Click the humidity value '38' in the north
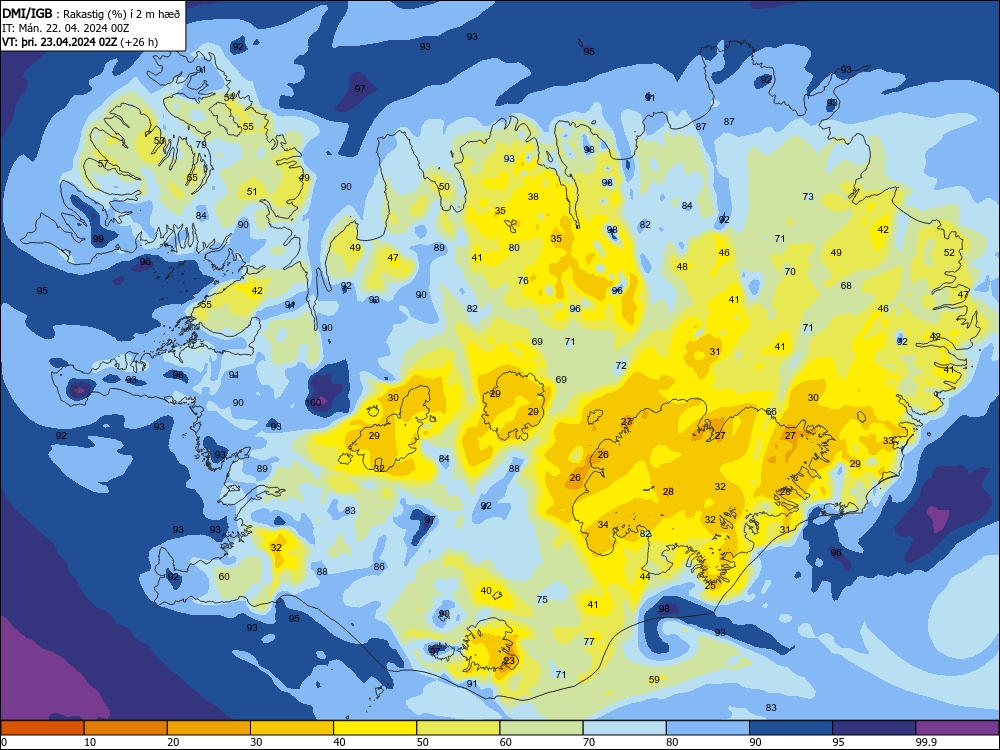Image resolution: width=1000 pixels, height=750 pixels. (x=533, y=196)
